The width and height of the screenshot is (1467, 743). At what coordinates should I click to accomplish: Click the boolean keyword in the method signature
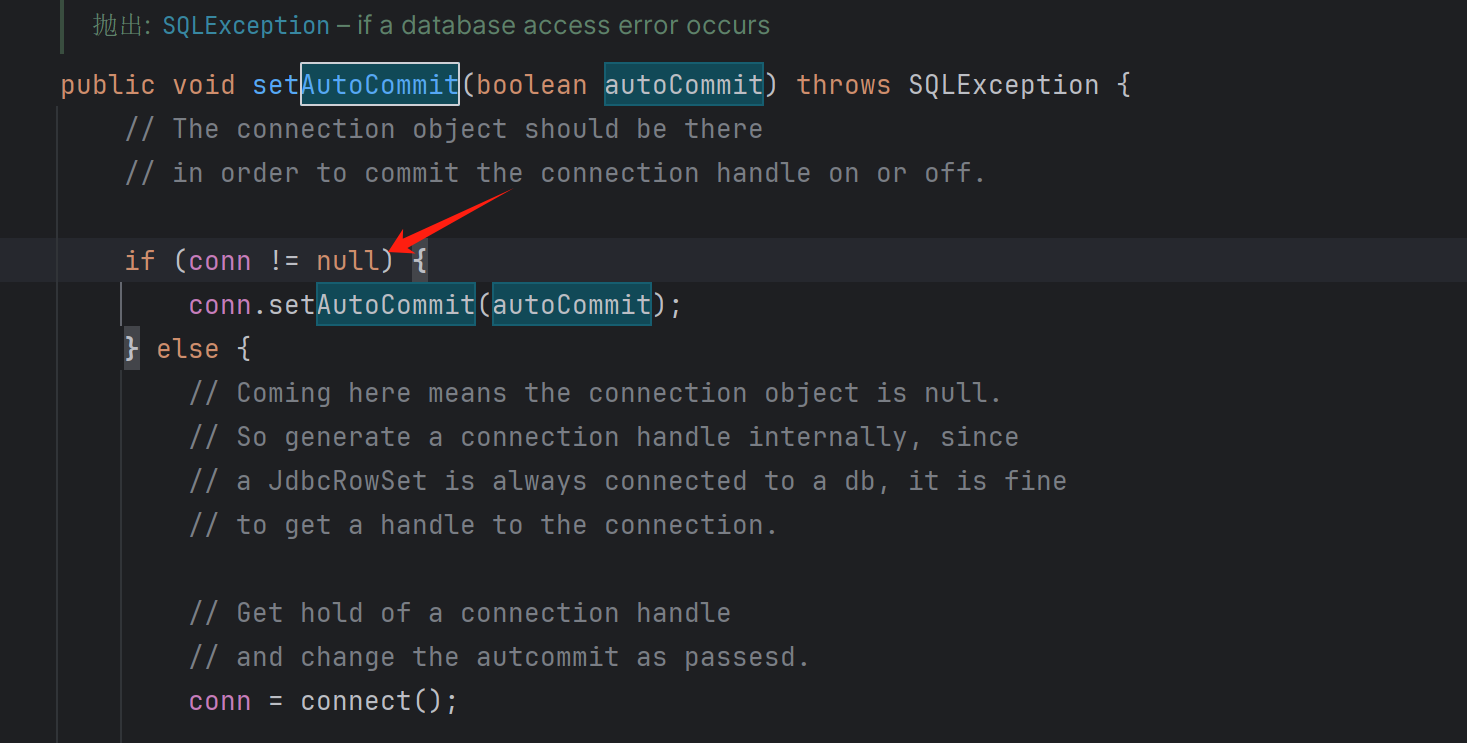[531, 85]
